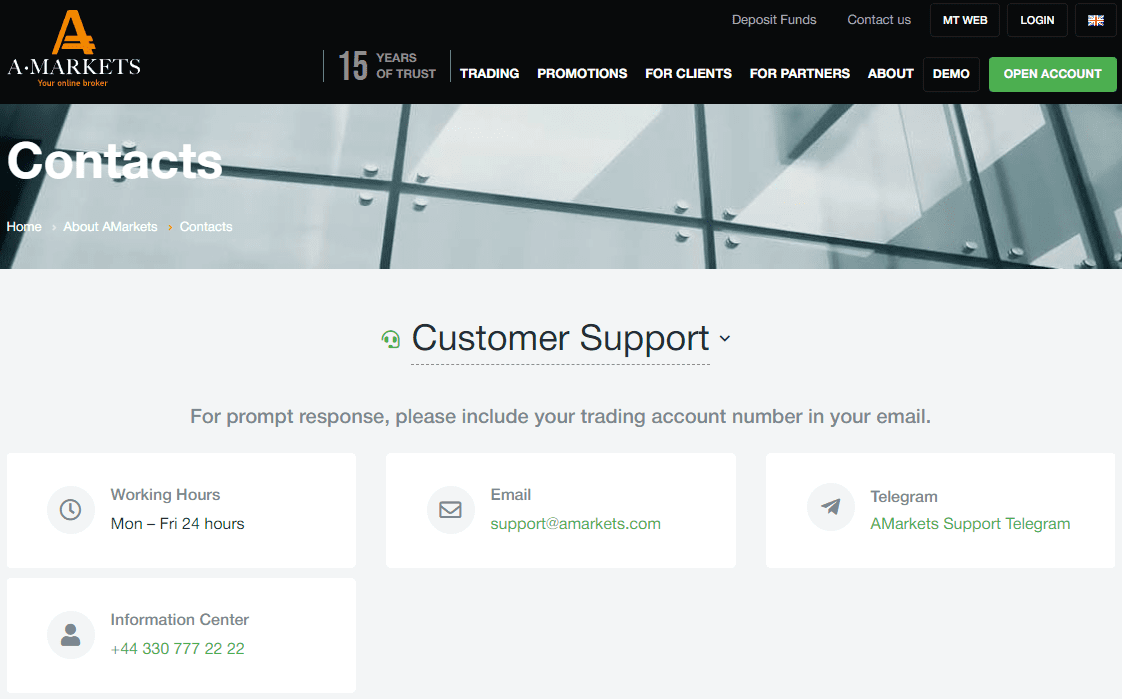Click the Demo button
1122x699 pixels.
tap(951, 74)
